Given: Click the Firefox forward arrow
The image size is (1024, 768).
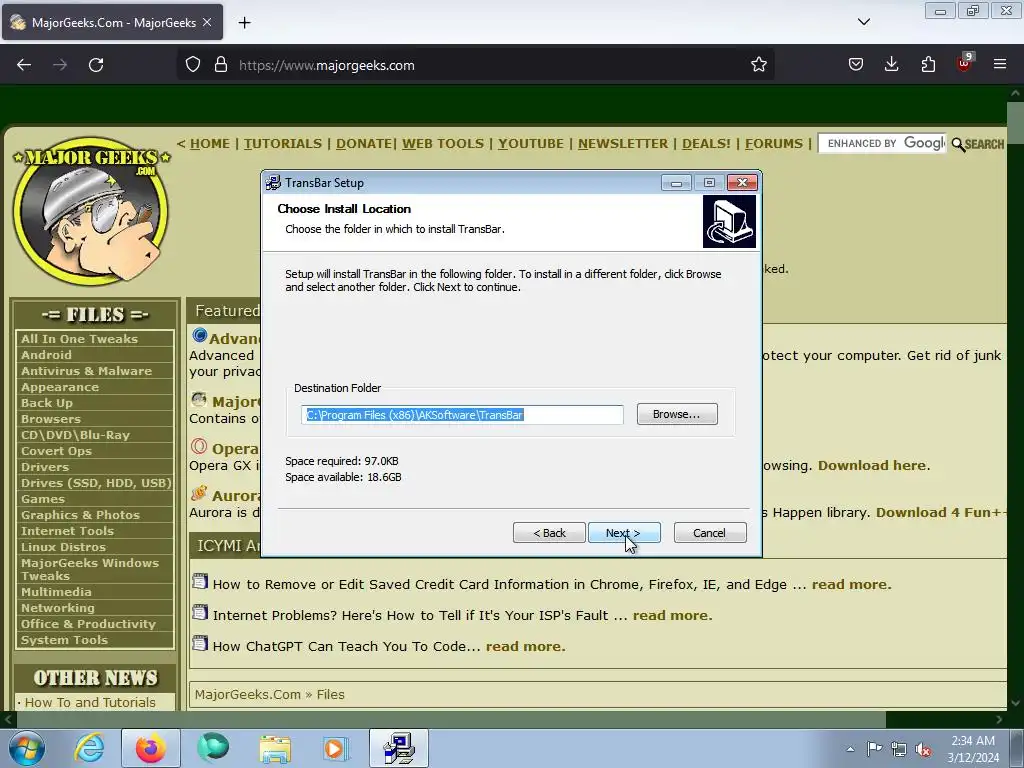Looking at the screenshot, I should (60, 65).
